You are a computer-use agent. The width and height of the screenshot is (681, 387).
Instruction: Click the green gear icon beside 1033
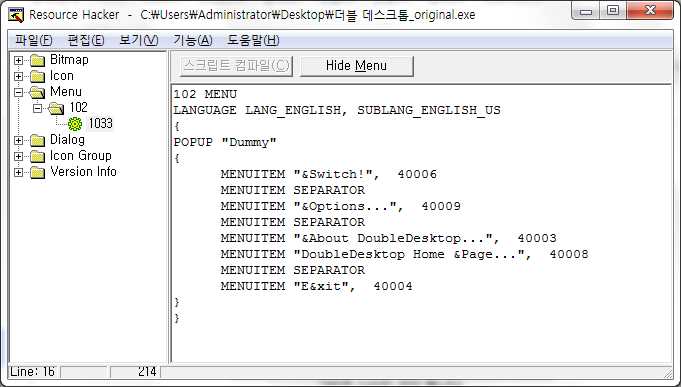tap(75, 124)
